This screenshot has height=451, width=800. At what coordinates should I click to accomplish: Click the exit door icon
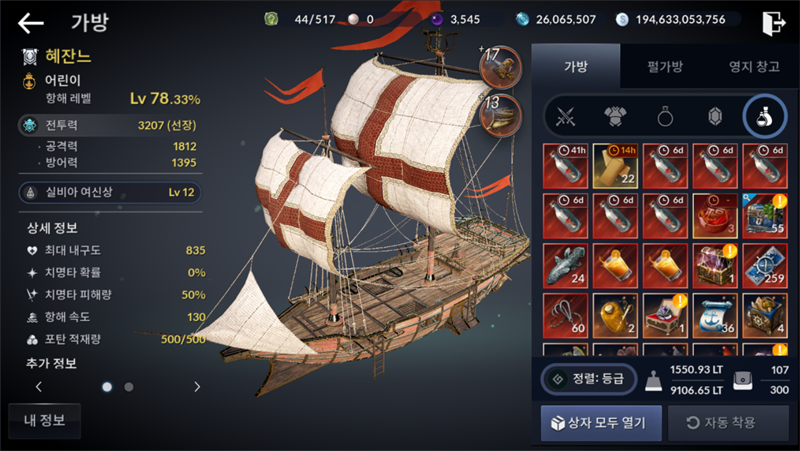pos(773,23)
